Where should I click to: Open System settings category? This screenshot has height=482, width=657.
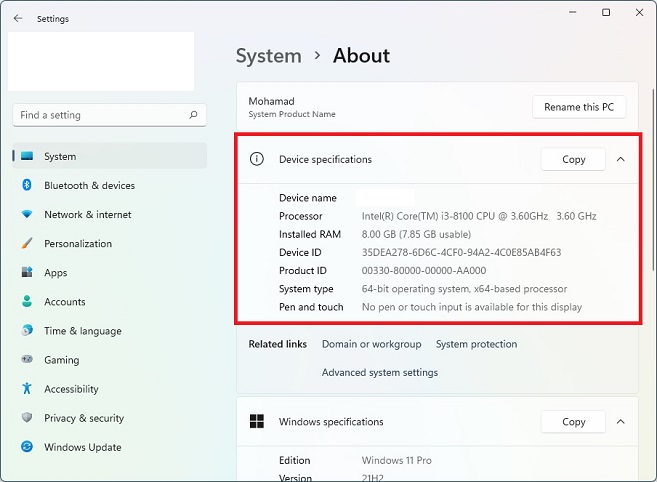click(x=110, y=156)
